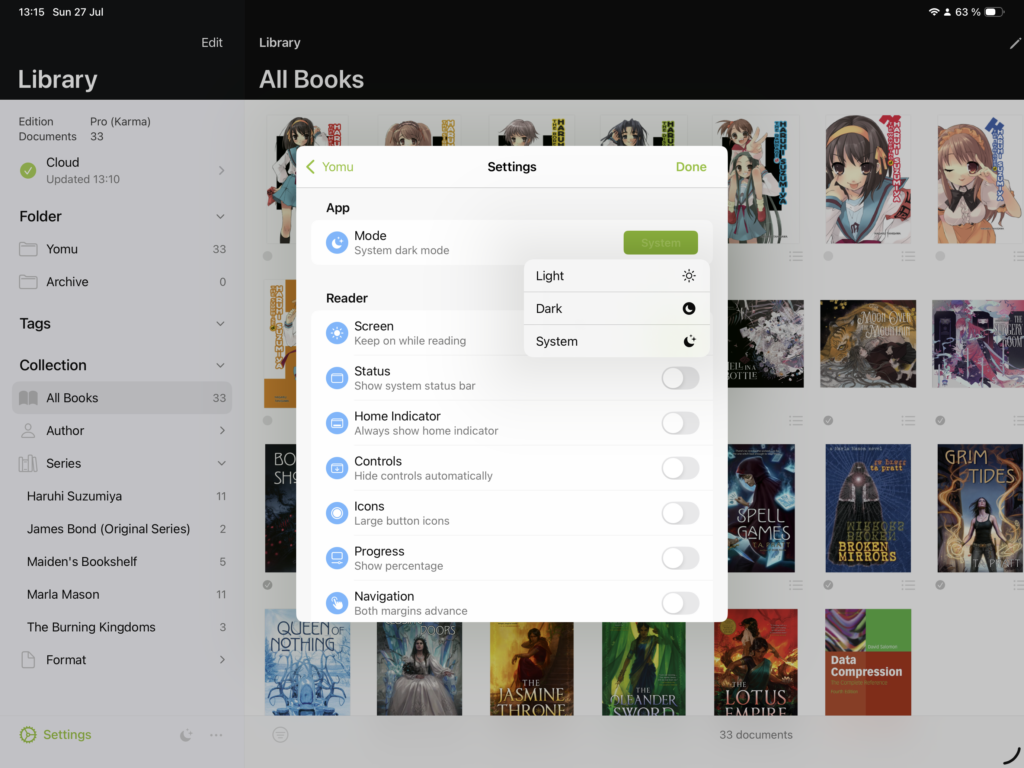Collapse the Collection section chevron
Screen dimensions: 1024x768
(221, 366)
